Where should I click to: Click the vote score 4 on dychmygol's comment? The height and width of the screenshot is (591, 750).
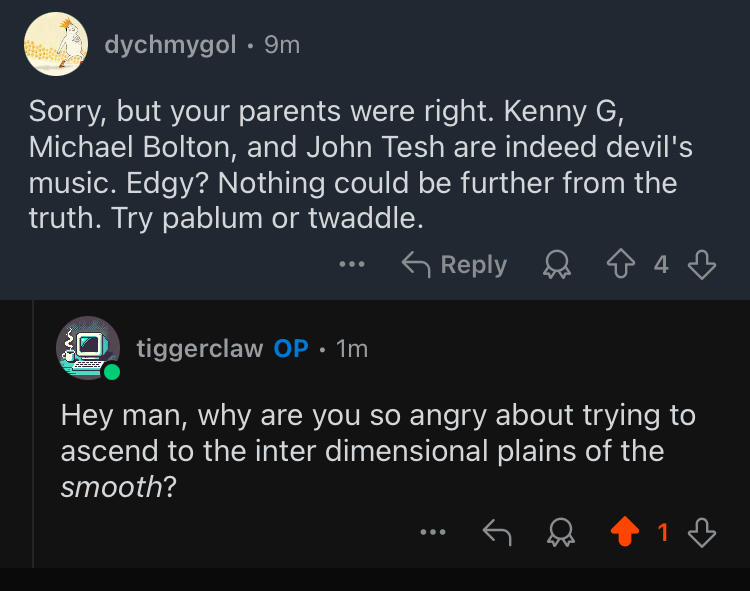pyautogui.click(x=661, y=265)
